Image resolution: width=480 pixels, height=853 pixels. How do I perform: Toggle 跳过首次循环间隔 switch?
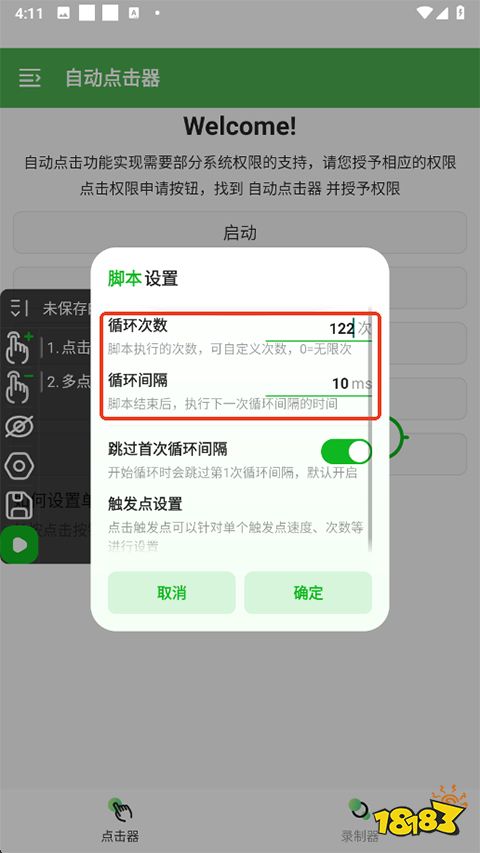point(346,452)
